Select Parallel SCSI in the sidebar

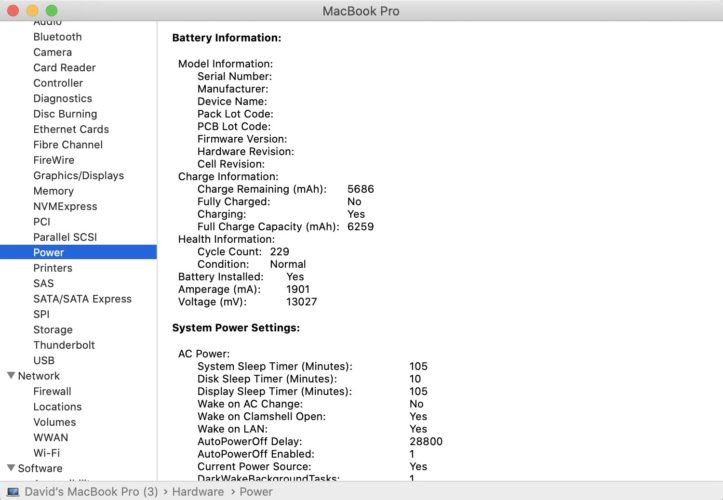click(x=65, y=237)
